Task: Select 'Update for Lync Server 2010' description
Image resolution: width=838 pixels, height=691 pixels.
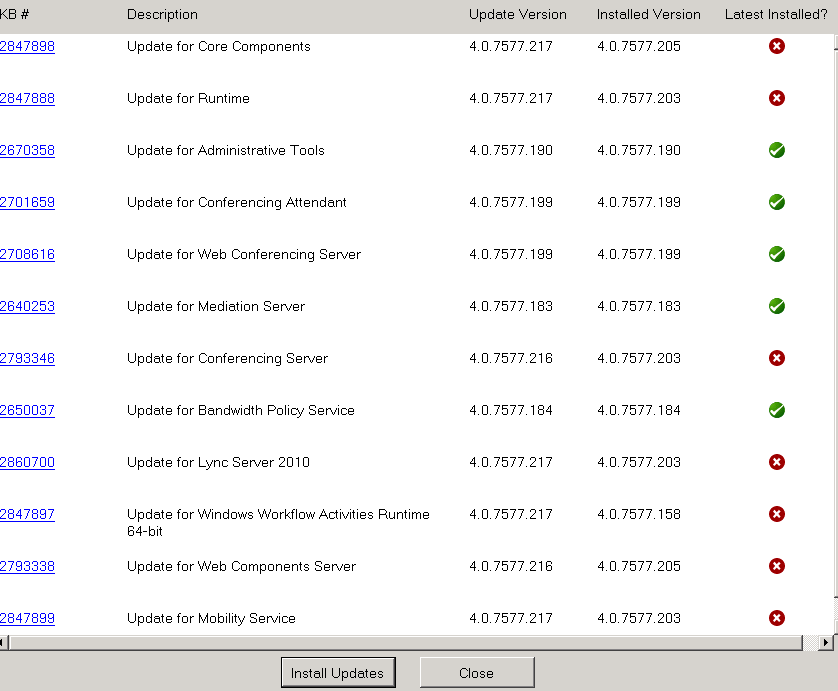Action: 218,462
